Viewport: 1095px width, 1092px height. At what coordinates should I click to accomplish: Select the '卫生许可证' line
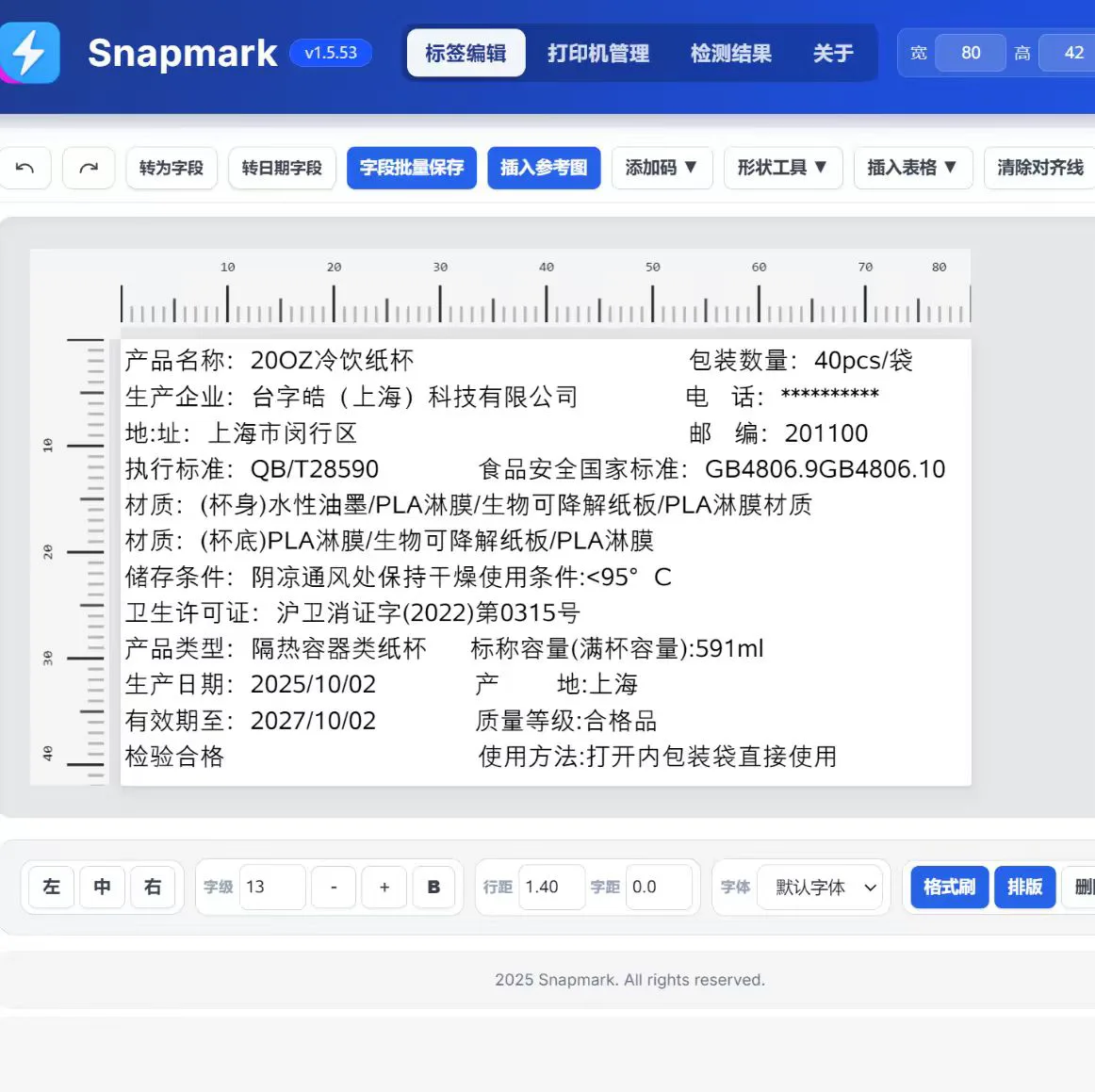click(x=352, y=612)
